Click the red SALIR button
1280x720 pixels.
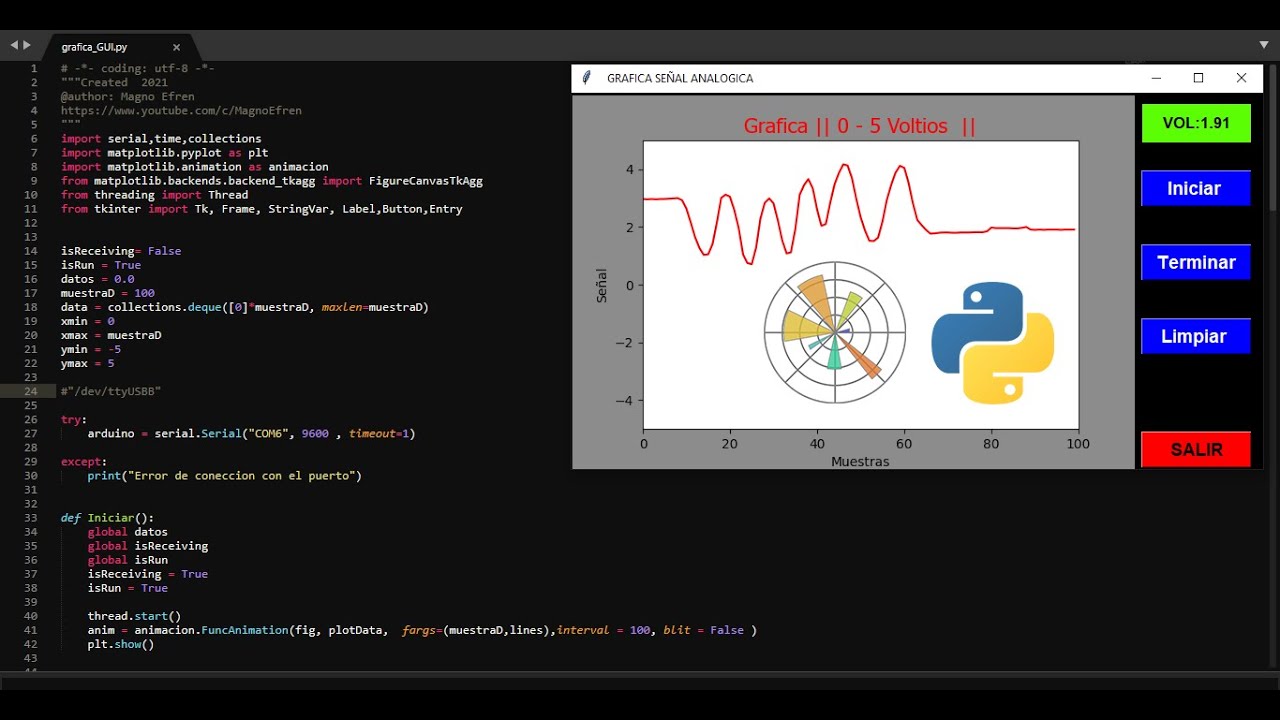coord(1196,449)
